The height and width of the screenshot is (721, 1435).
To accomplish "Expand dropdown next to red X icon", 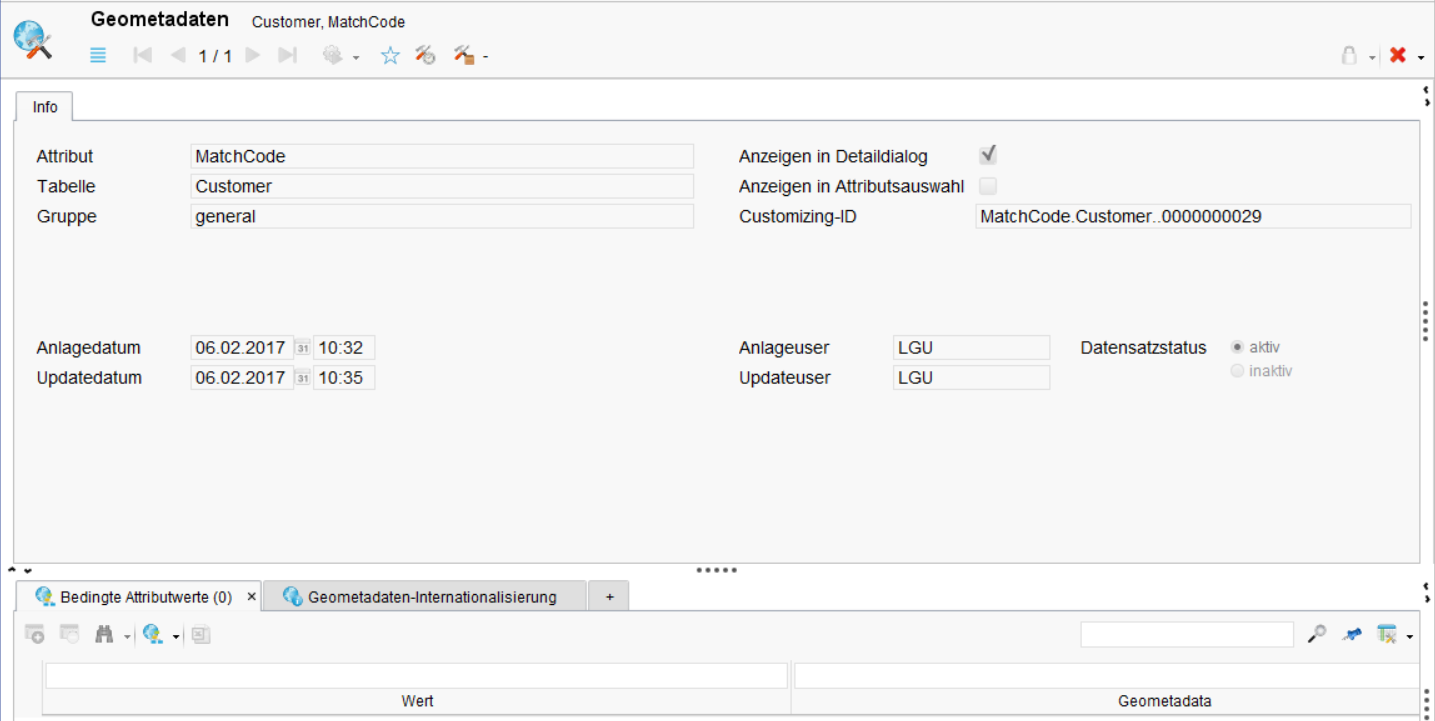I will click(1421, 58).
